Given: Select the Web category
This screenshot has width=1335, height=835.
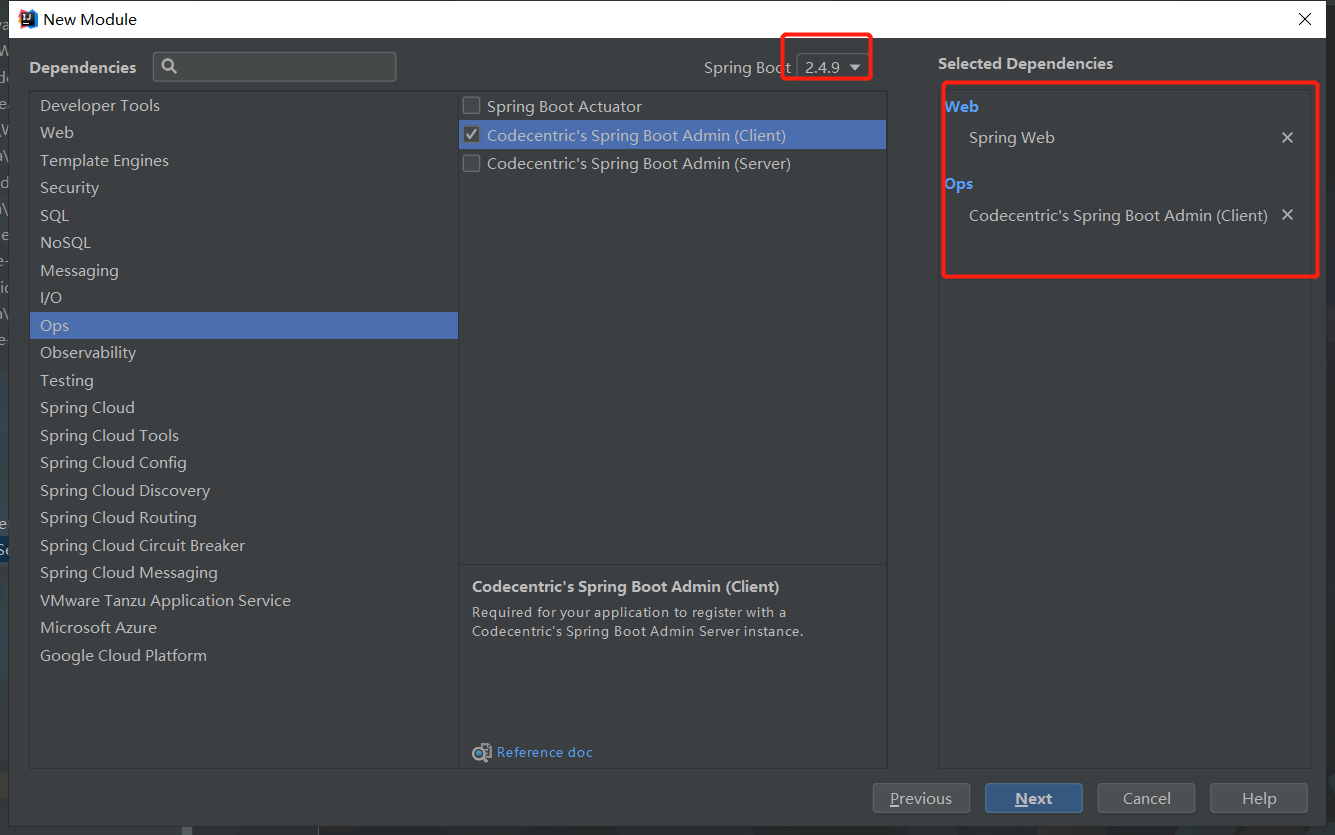Looking at the screenshot, I should pos(244,132).
